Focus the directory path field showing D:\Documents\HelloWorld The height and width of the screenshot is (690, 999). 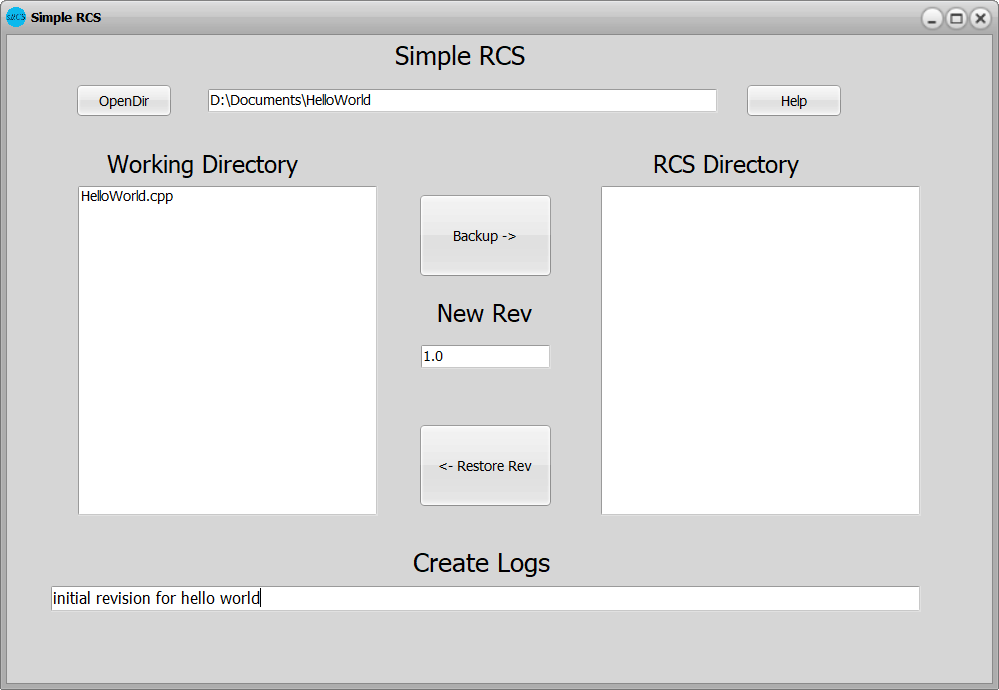[x=462, y=100]
